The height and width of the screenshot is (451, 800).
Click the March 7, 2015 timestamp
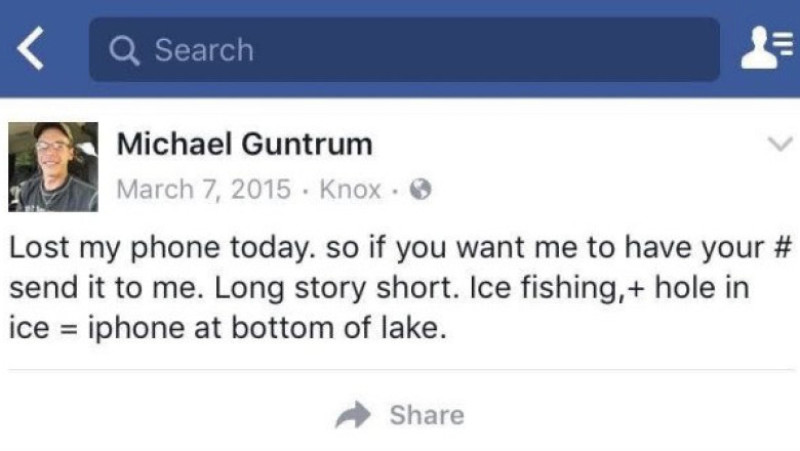pyautogui.click(x=204, y=190)
